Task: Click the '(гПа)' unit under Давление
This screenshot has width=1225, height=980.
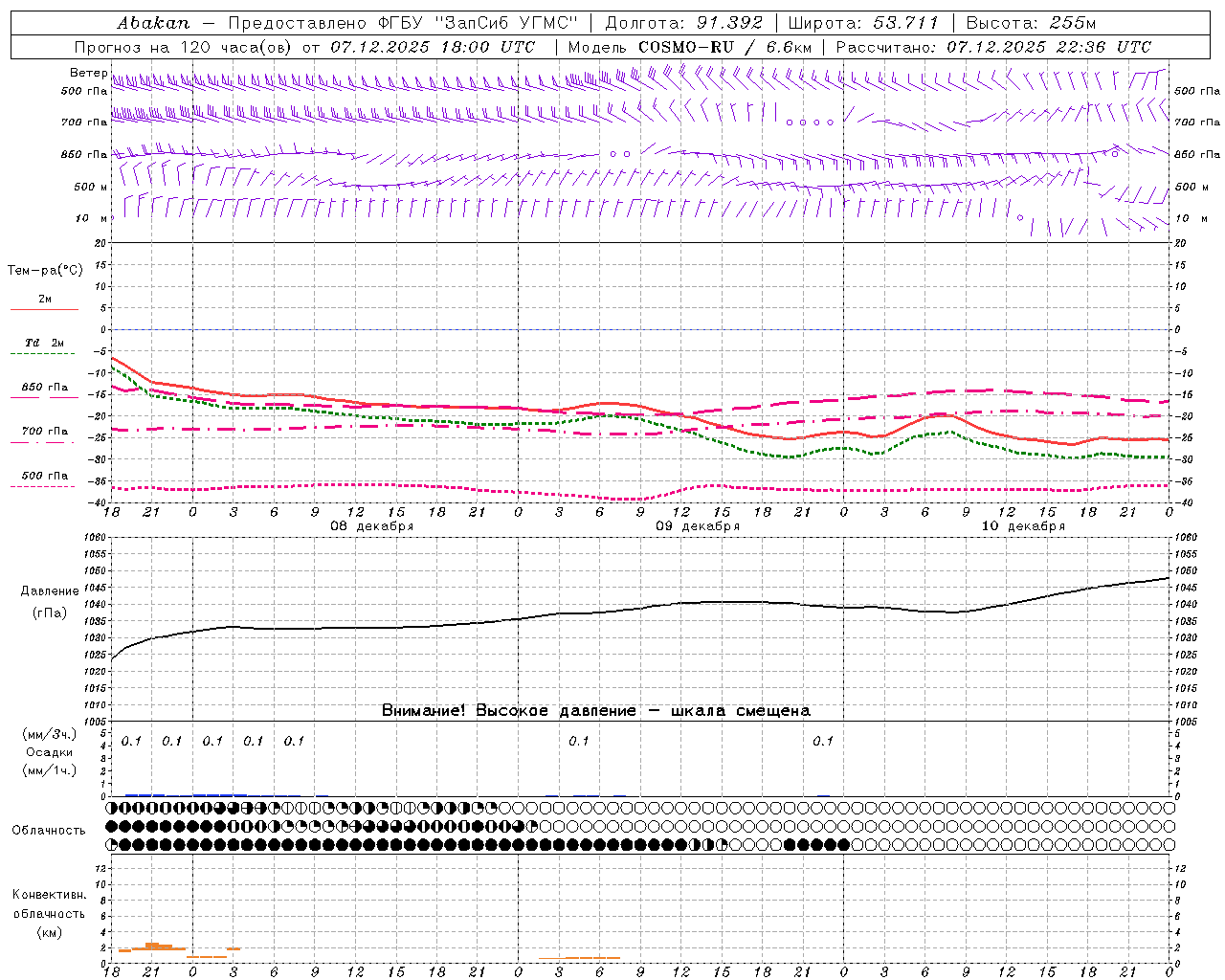Action: [50, 612]
